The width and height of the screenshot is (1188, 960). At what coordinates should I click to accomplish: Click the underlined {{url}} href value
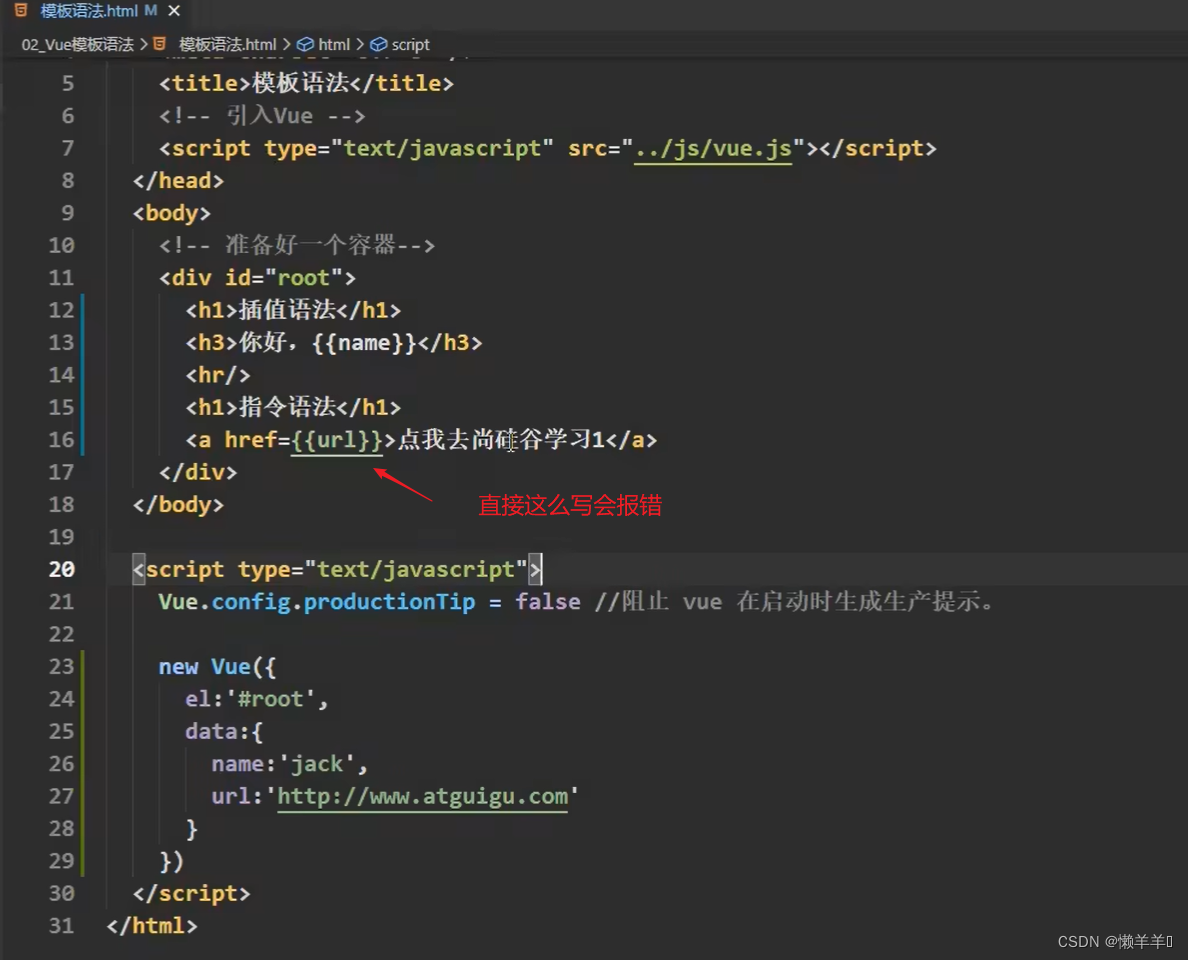pos(336,440)
